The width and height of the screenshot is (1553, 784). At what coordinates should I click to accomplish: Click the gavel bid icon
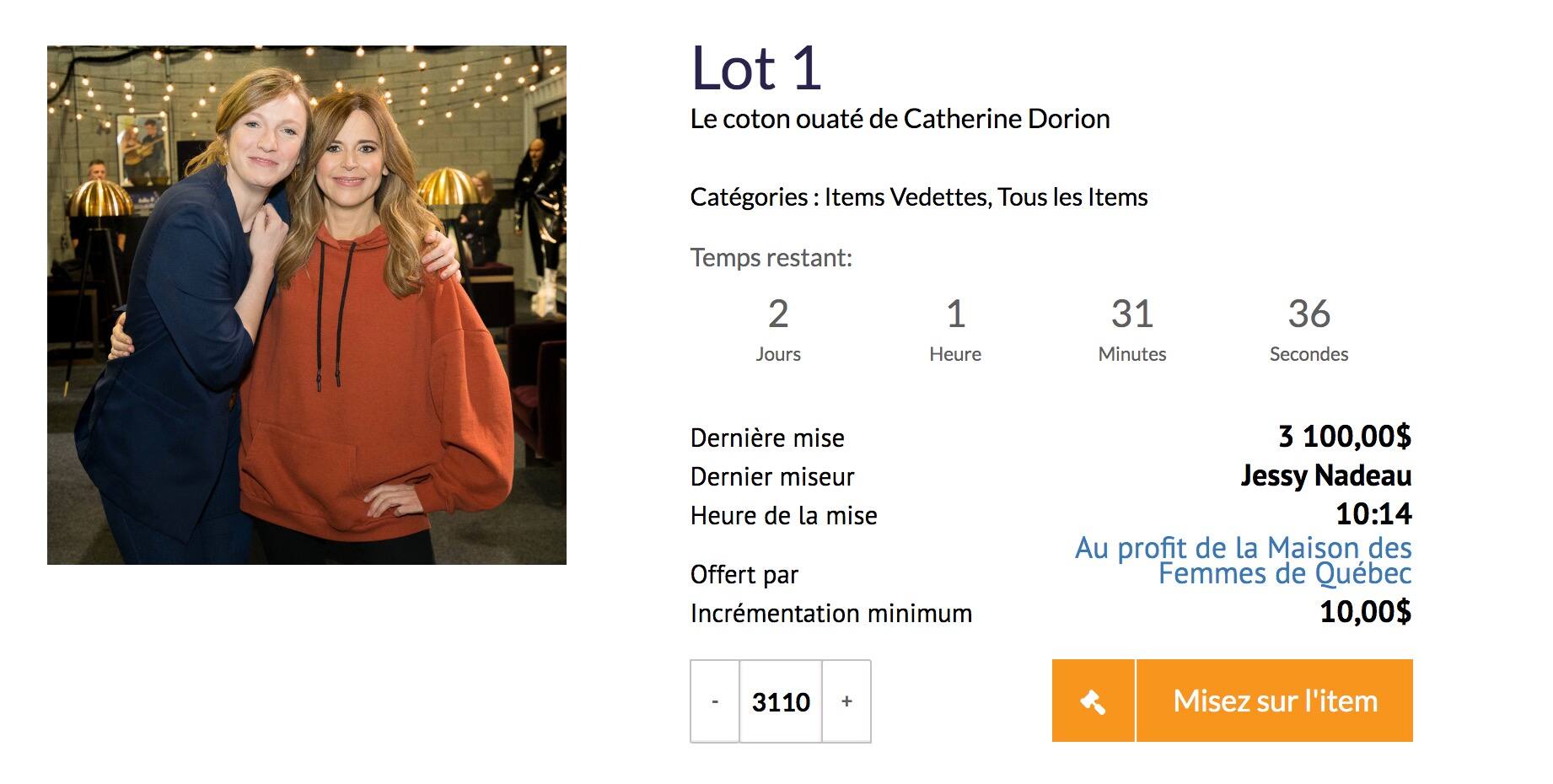click(x=1093, y=701)
